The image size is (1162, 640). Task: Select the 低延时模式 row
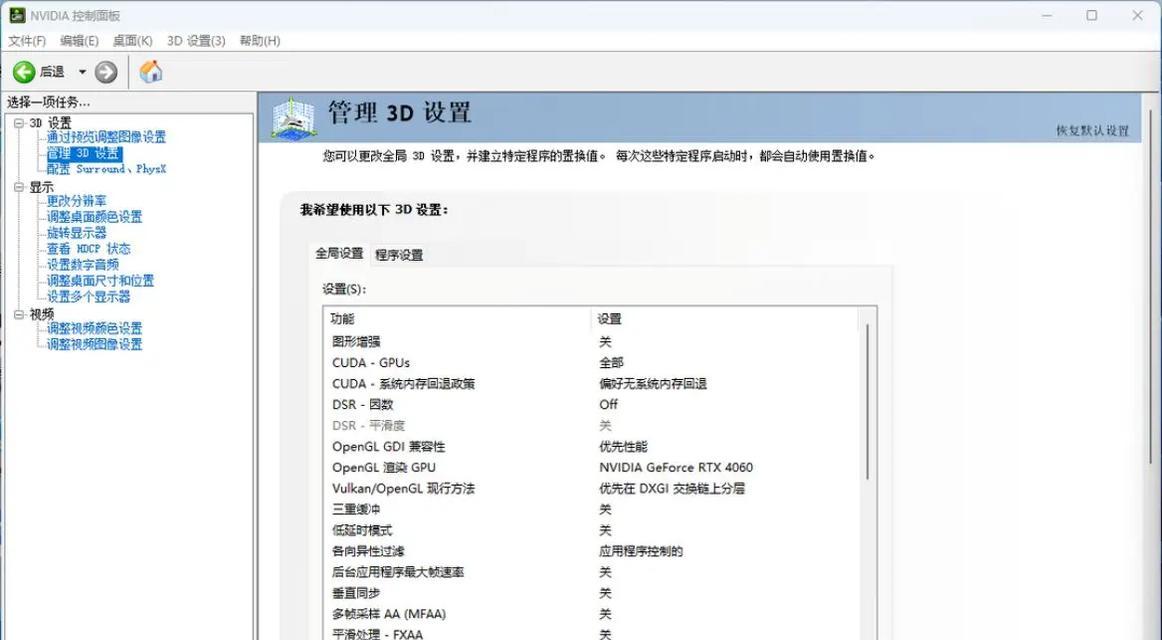coord(593,530)
